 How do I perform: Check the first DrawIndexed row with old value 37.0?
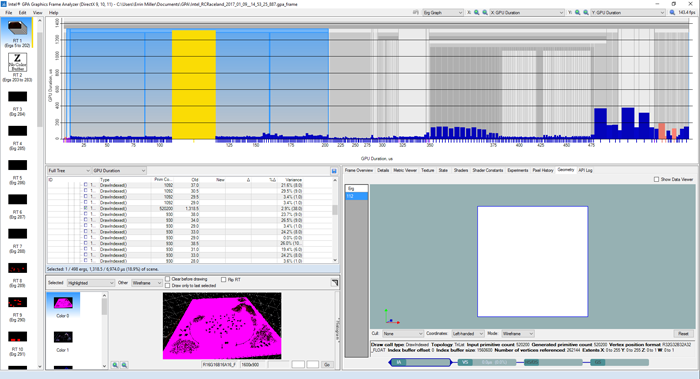(x=86, y=184)
